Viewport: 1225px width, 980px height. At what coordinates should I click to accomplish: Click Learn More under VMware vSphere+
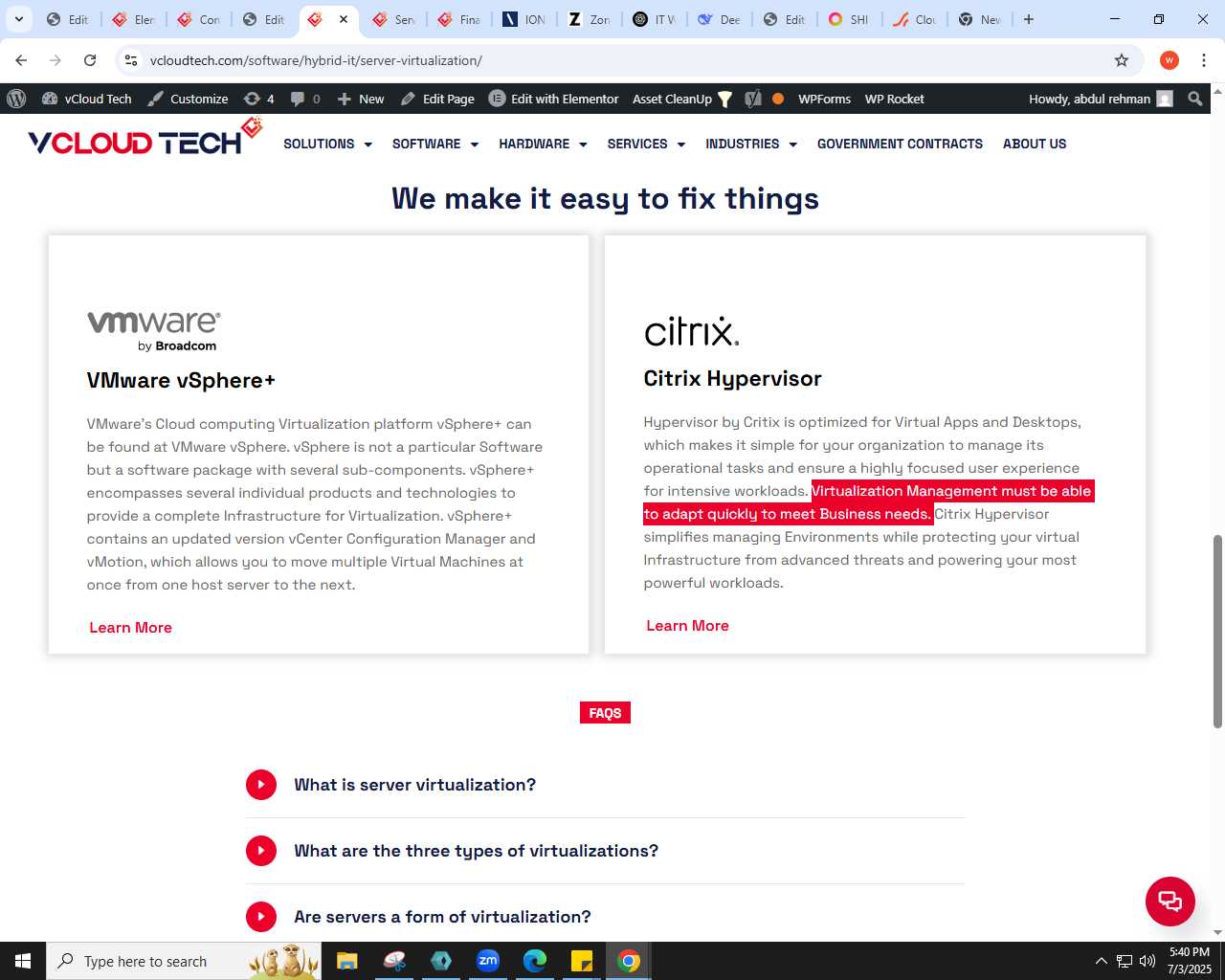130,628
